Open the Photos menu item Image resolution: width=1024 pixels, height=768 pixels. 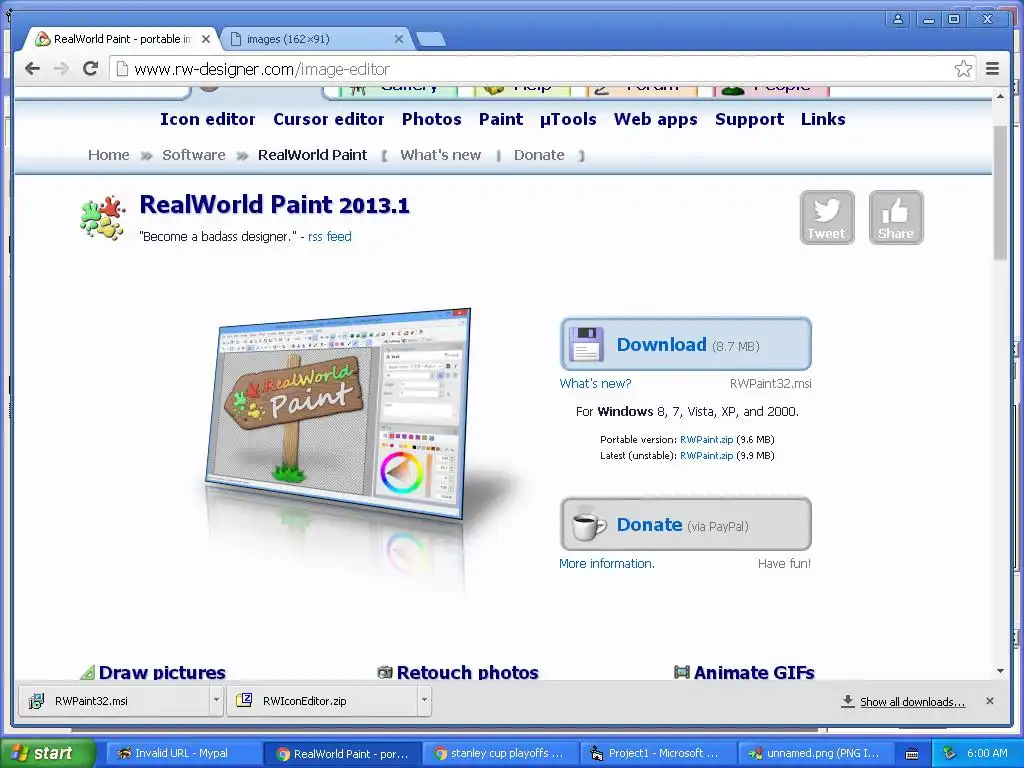click(432, 120)
